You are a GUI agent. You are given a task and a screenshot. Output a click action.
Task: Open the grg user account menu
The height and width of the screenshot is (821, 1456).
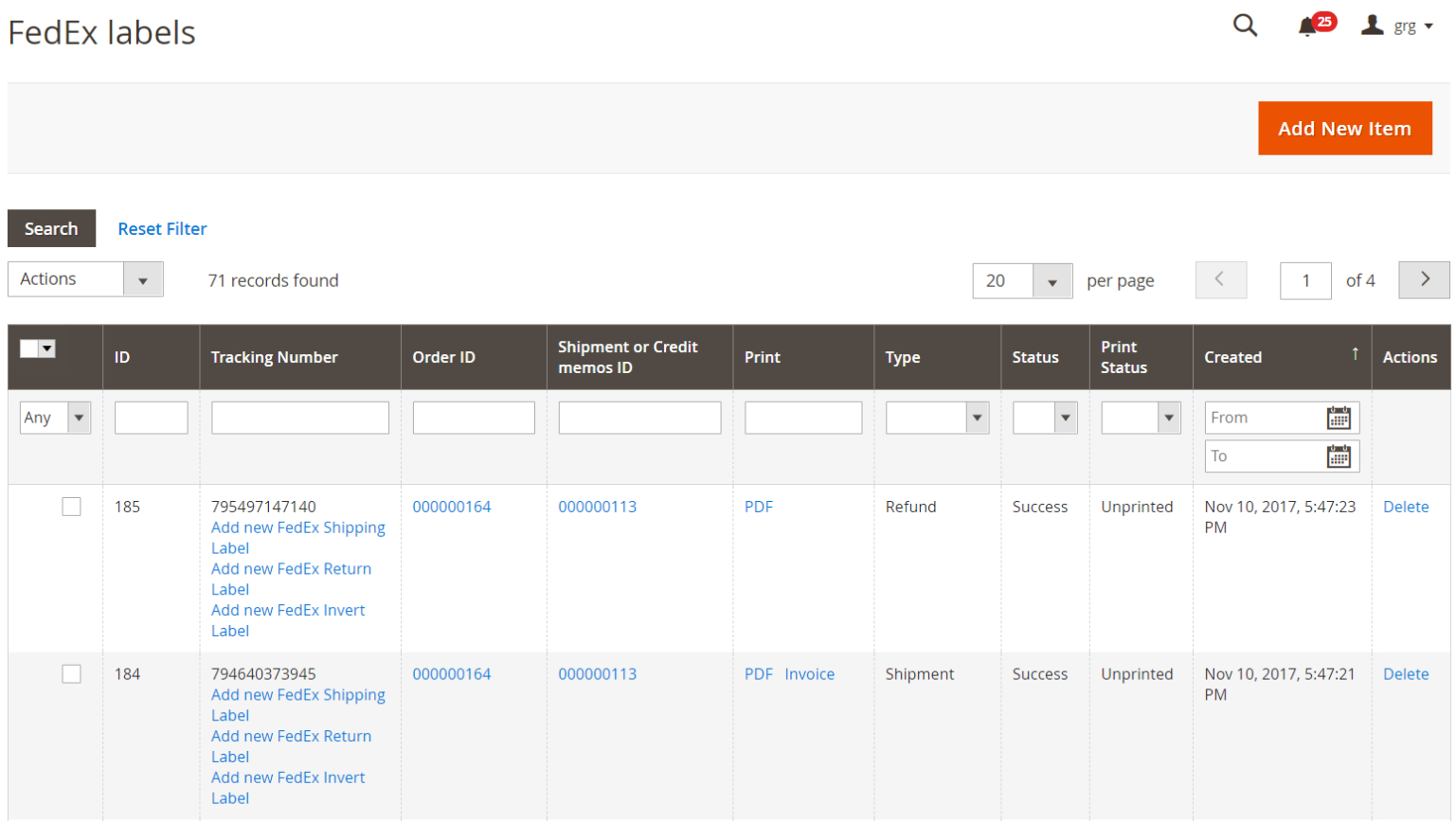(x=1397, y=26)
